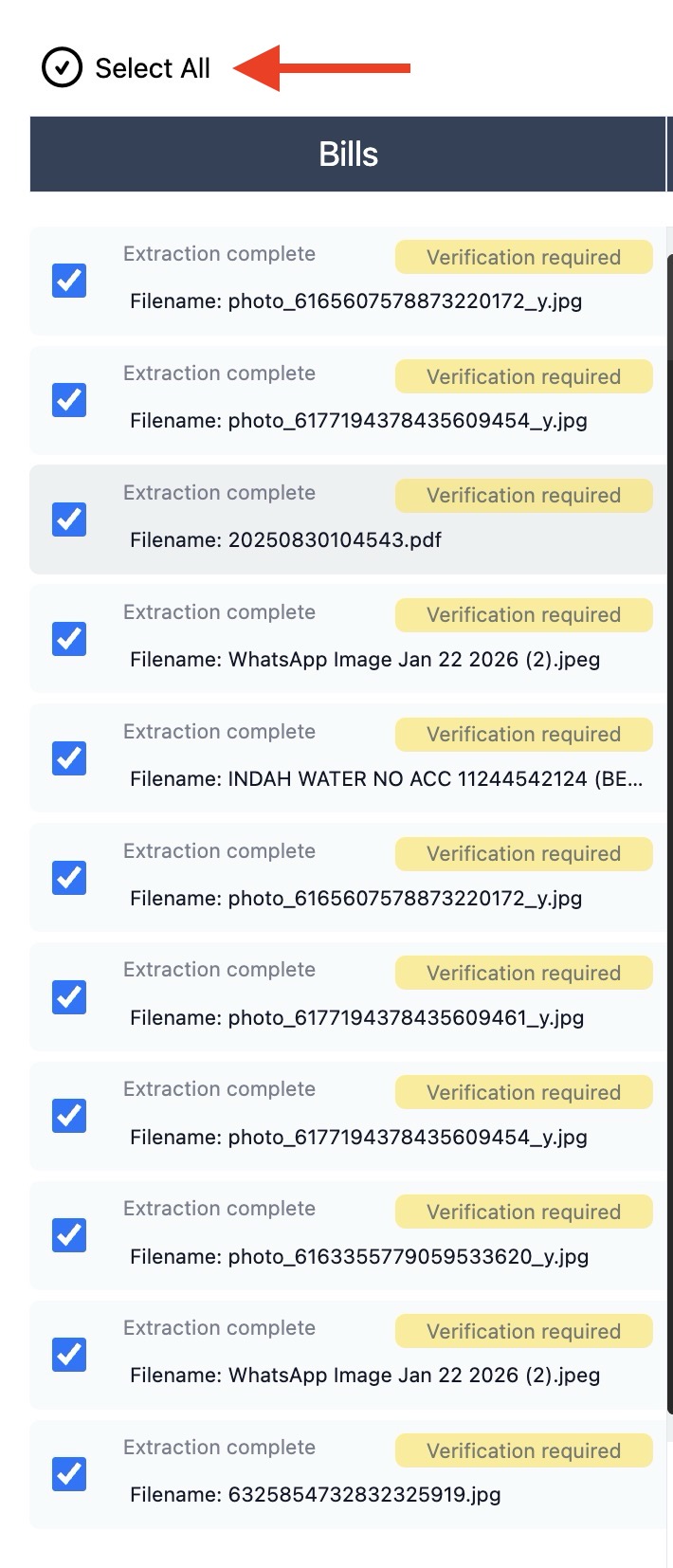Click the Select All circle check icon

click(63, 68)
